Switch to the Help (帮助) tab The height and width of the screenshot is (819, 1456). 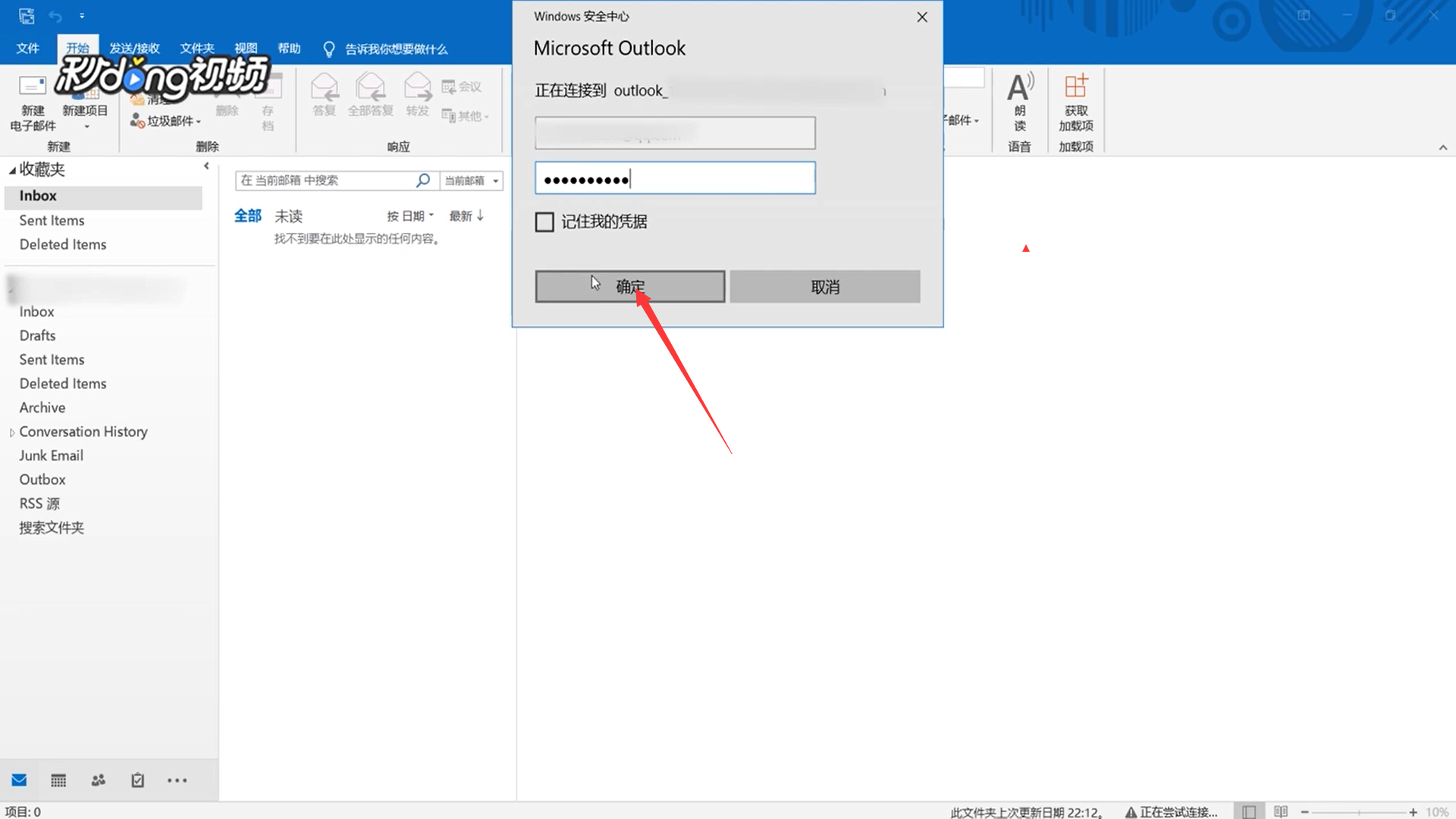coord(289,49)
